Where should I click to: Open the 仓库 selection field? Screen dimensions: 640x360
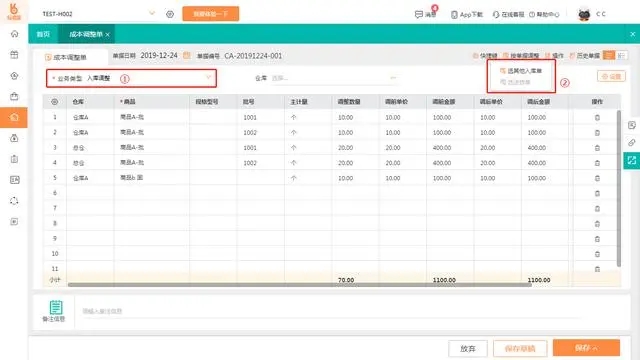pyautogui.click(x=334, y=78)
